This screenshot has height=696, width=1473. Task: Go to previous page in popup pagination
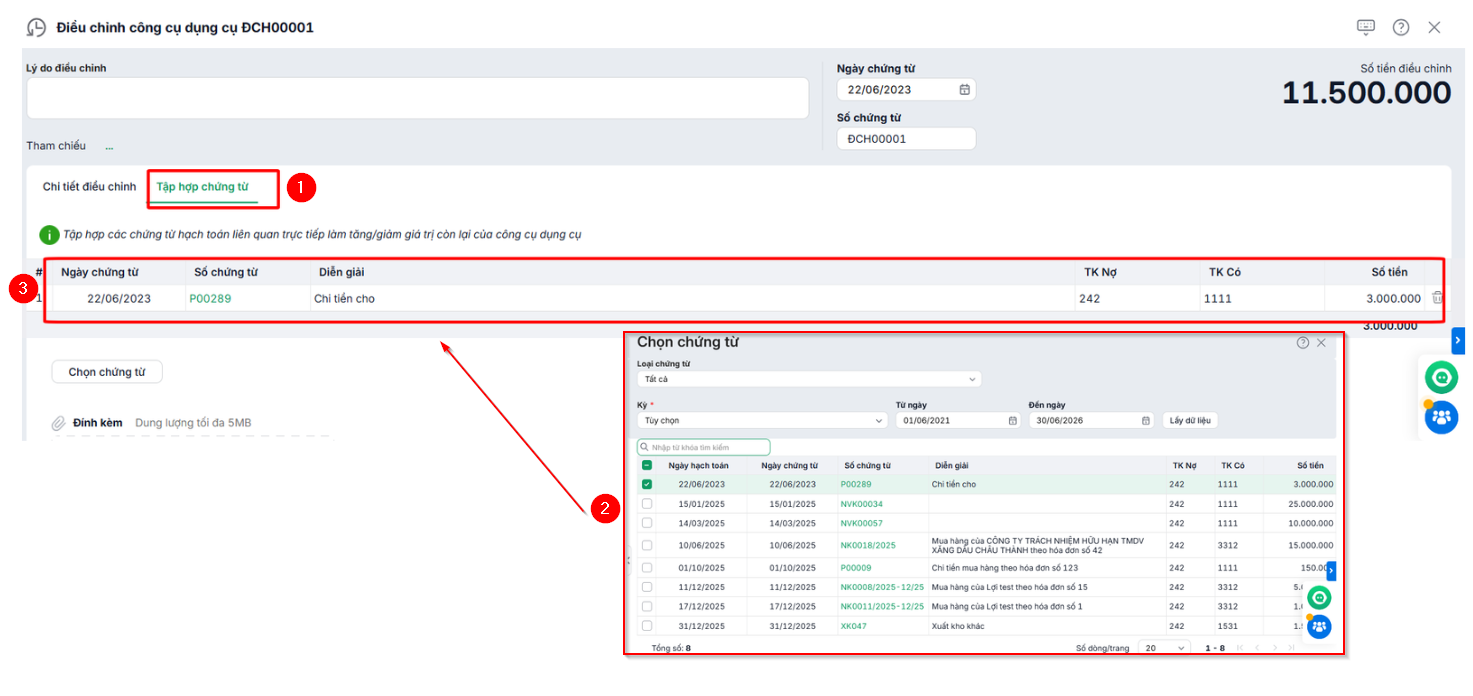coord(1257,648)
